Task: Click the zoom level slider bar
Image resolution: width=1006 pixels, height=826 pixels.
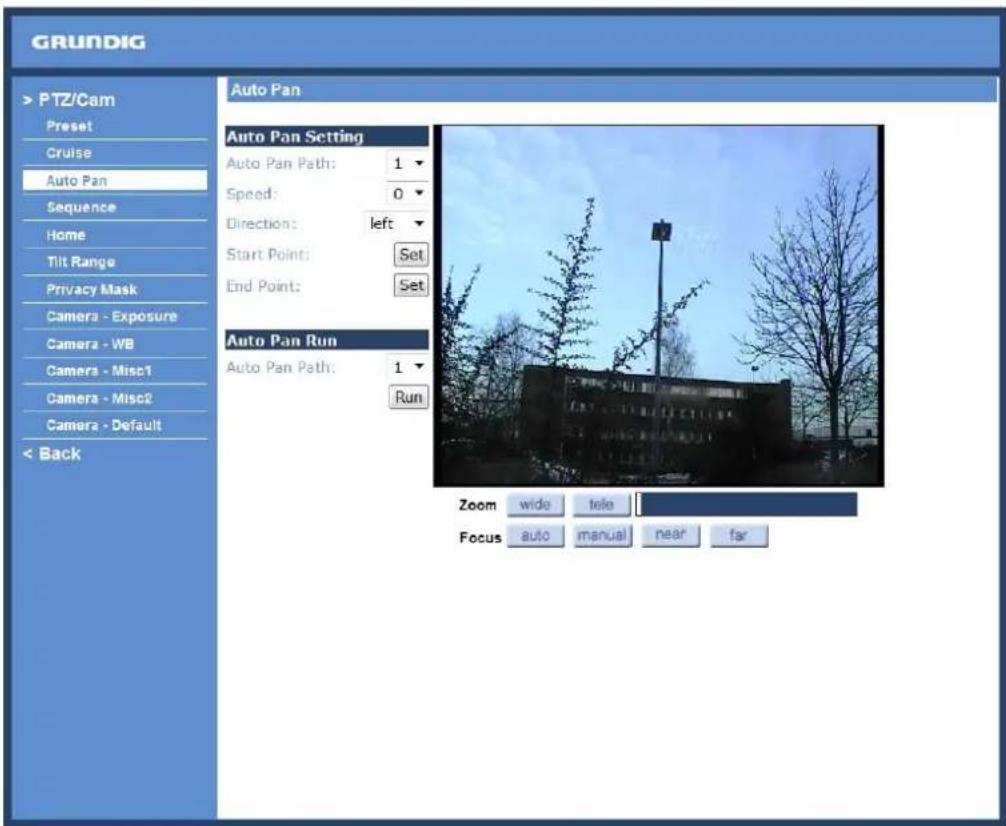Action: point(747,505)
